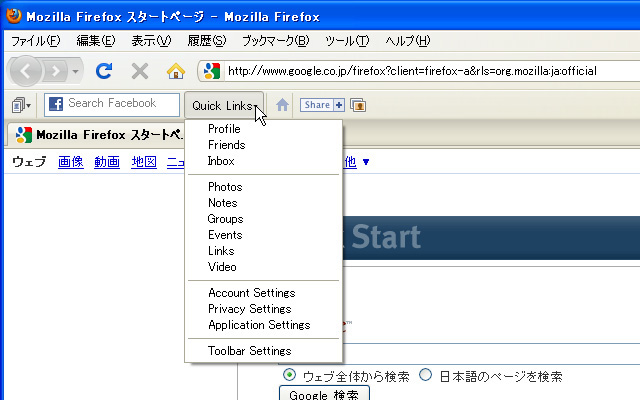Open the 履歴(S) menu
Screen dimensions: 640x400
point(207,41)
